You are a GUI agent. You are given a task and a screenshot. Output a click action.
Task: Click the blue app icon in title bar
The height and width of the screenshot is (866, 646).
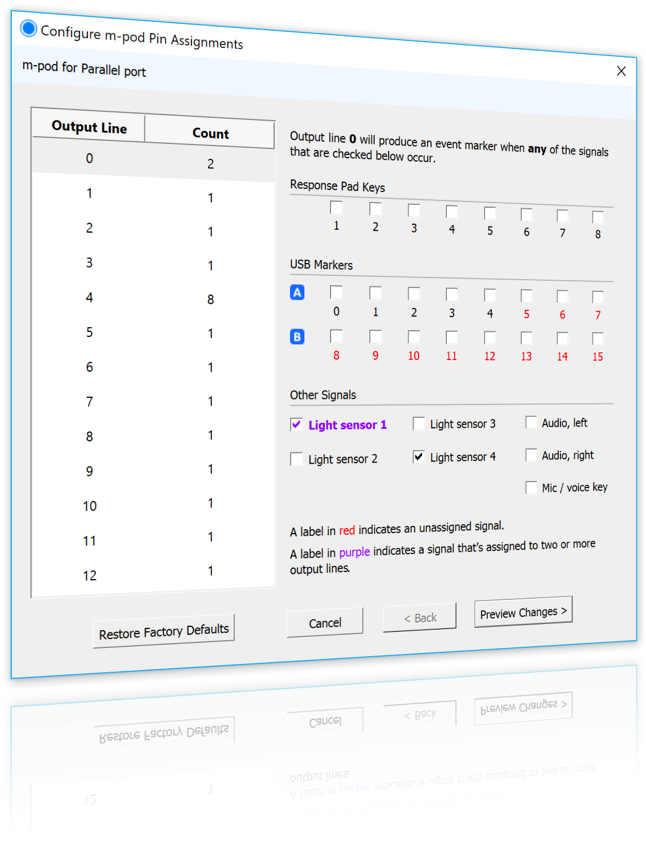coord(28,28)
